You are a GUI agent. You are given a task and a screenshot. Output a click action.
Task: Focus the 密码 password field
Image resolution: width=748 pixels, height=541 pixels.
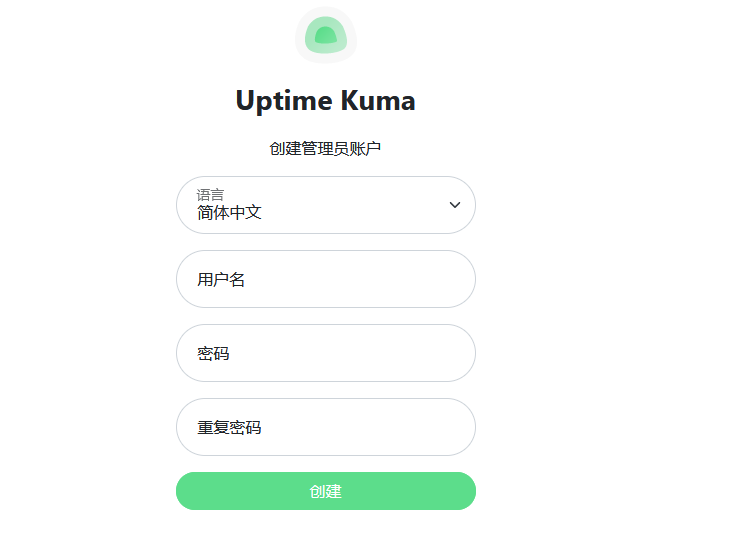click(325, 353)
